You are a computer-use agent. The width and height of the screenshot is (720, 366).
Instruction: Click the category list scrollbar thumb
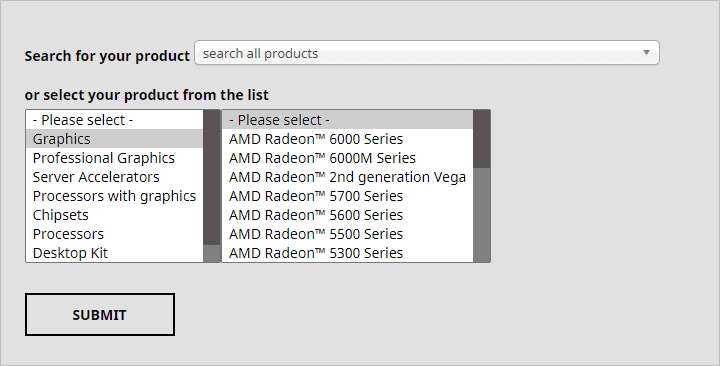click(212, 177)
